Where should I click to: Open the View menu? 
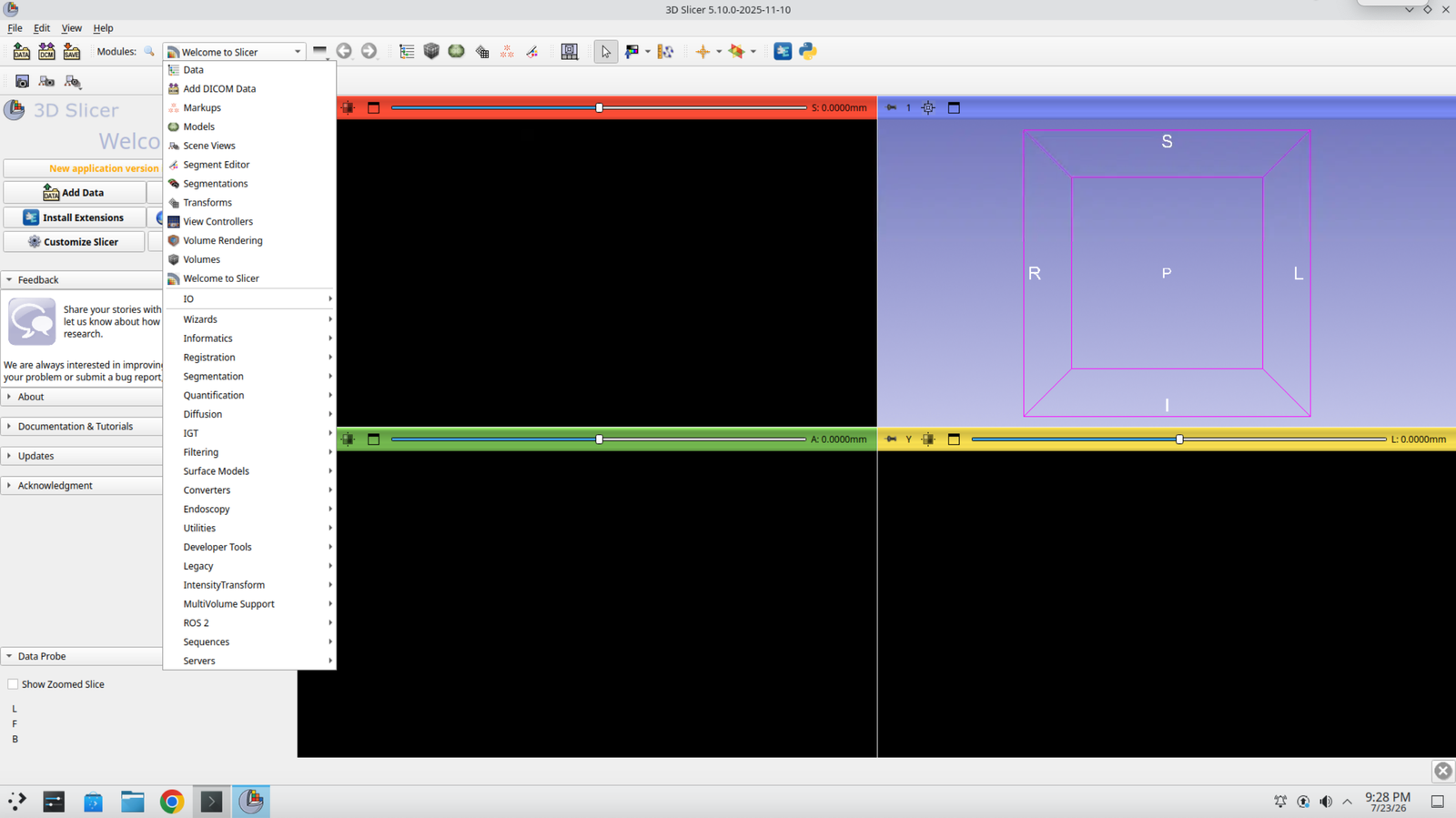tap(71, 28)
